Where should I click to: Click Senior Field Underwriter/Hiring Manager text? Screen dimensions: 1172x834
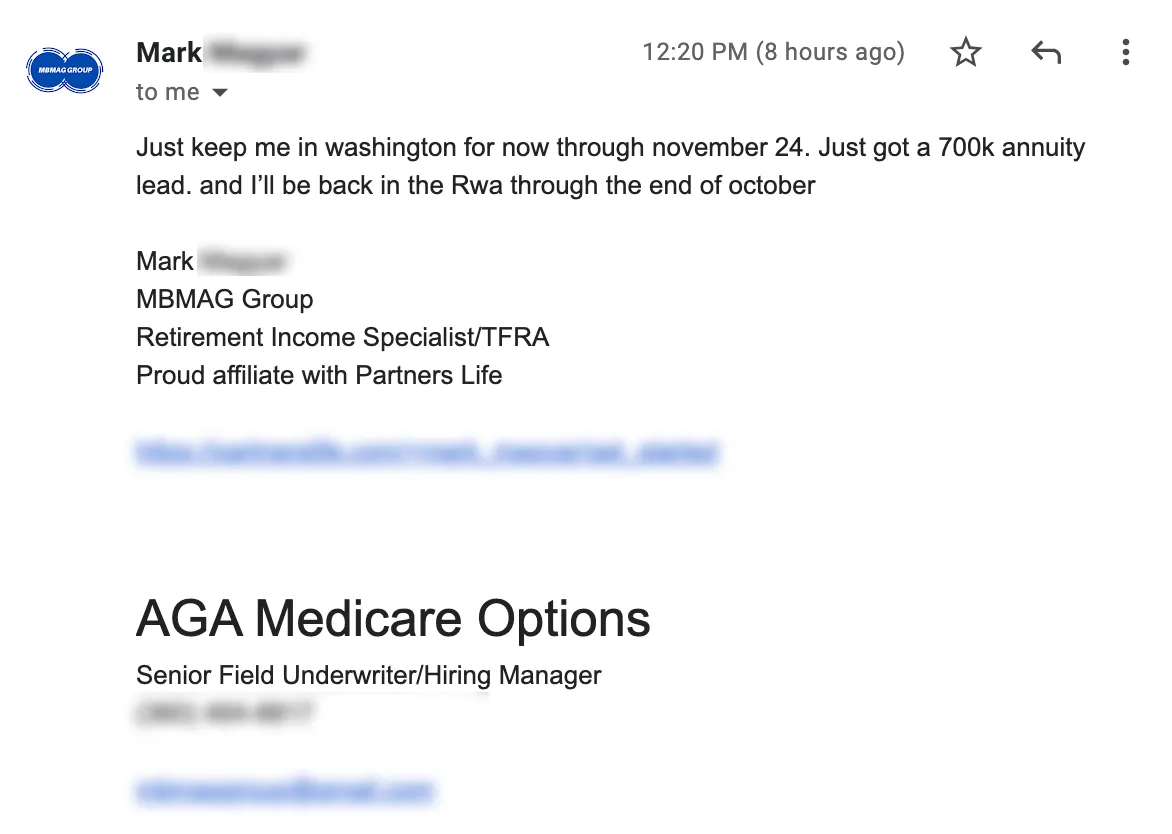368,676
